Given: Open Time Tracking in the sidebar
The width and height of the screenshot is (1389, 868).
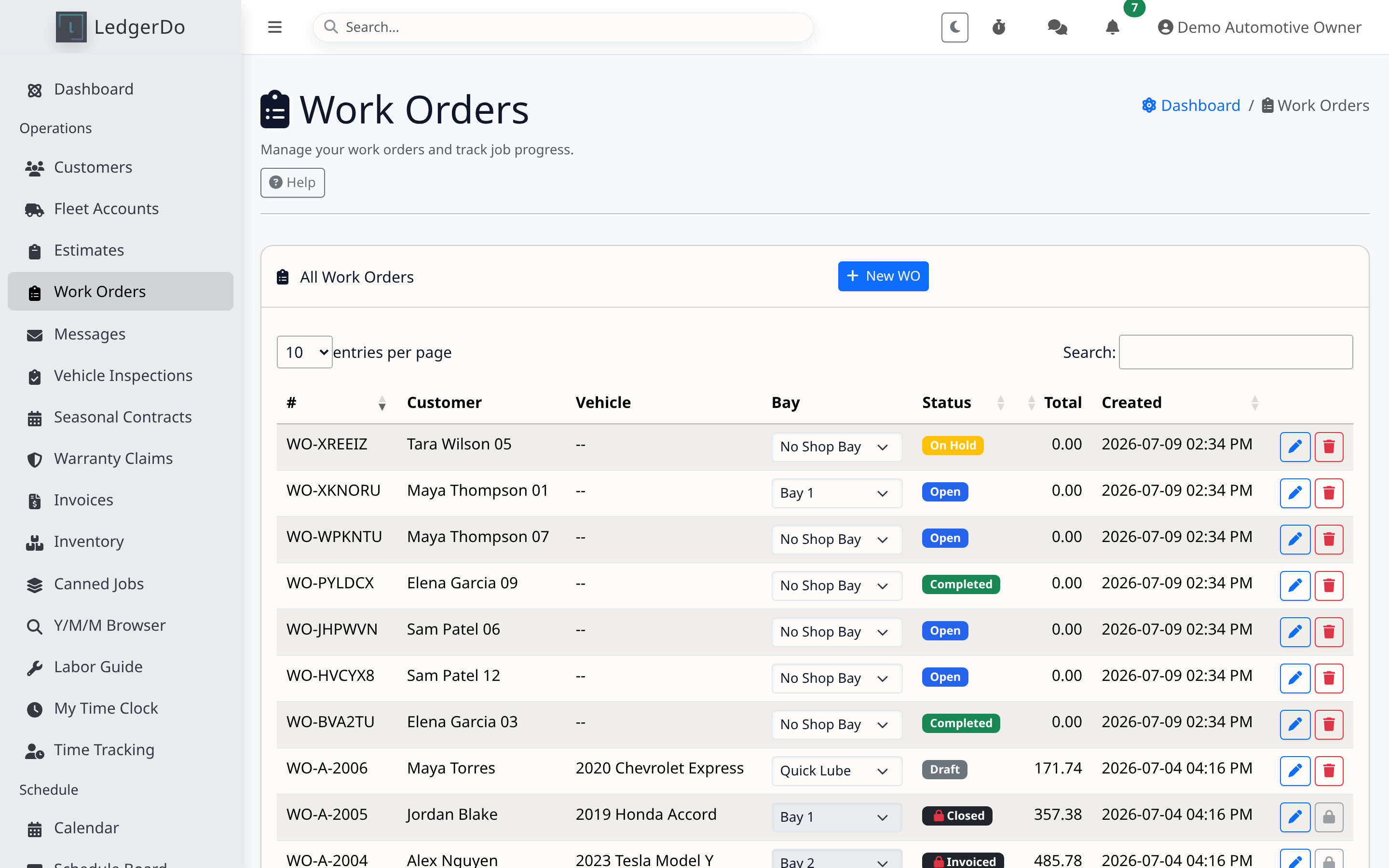Looking at the screenshot, I should pos(121,750).
